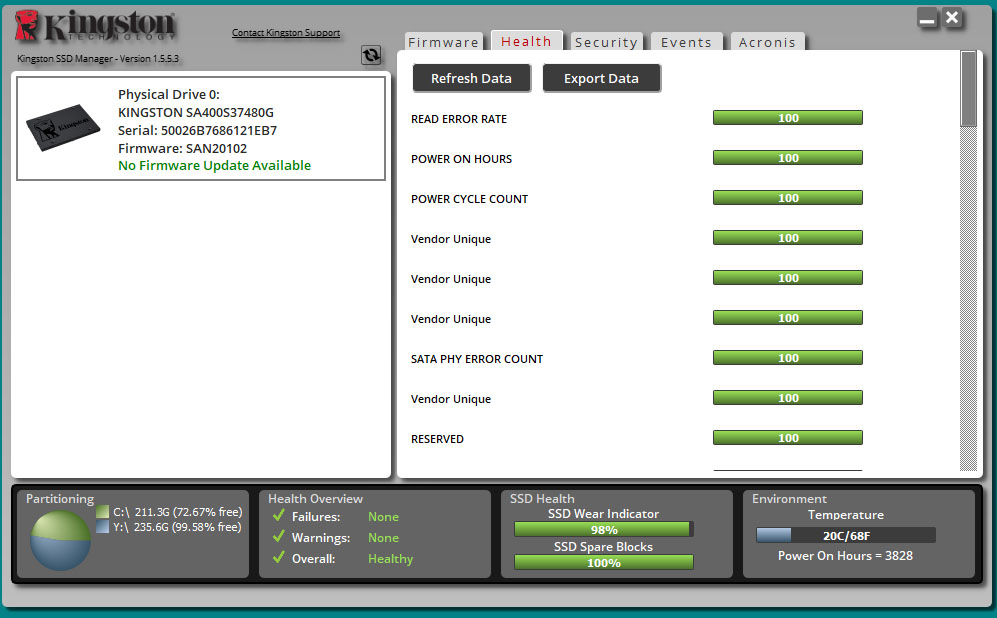Click the 'SATA PHY ERROR COUNT' label
Image resolution: width=997 pixels, height=618 pixels.
[x=477, y=359]
